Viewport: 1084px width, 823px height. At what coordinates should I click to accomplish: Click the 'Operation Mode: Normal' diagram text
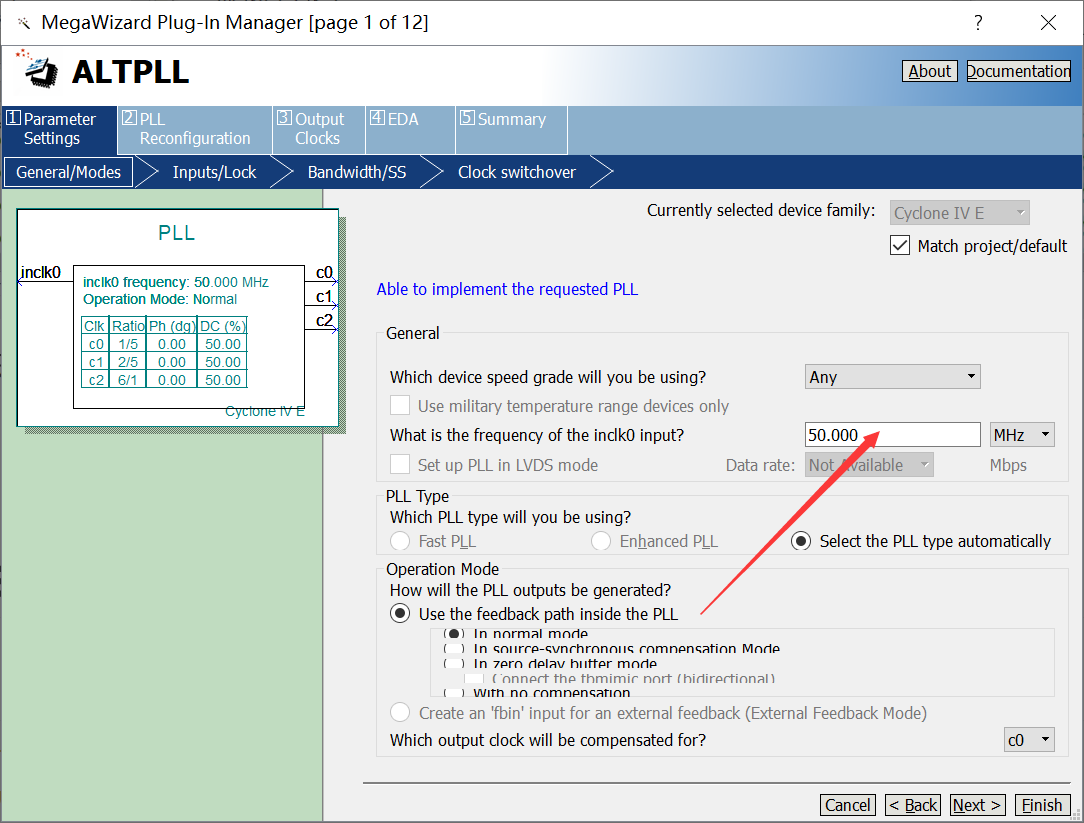coord(160,299)
